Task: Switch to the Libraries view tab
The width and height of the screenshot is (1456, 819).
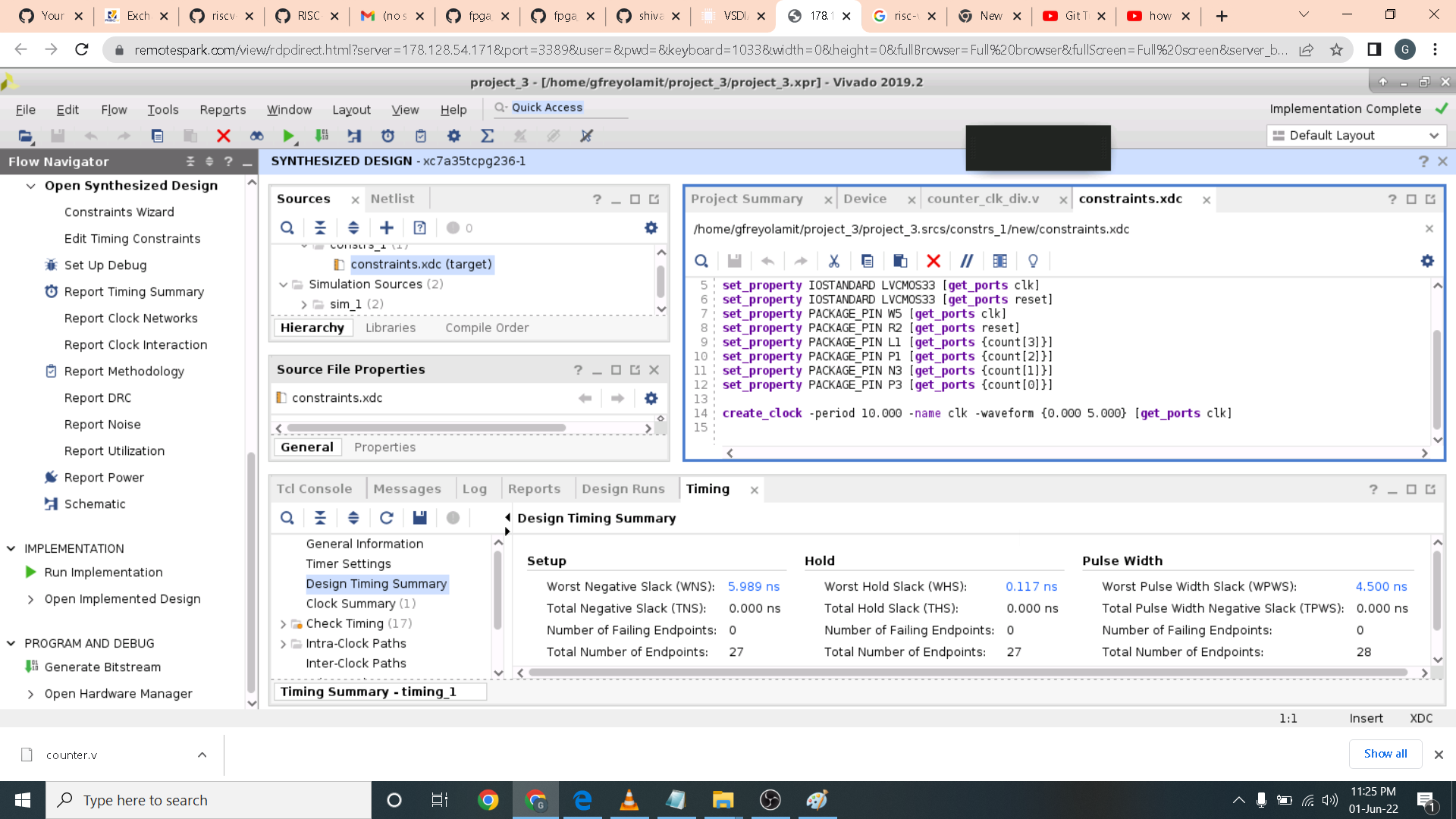Action: click(391, 328)
